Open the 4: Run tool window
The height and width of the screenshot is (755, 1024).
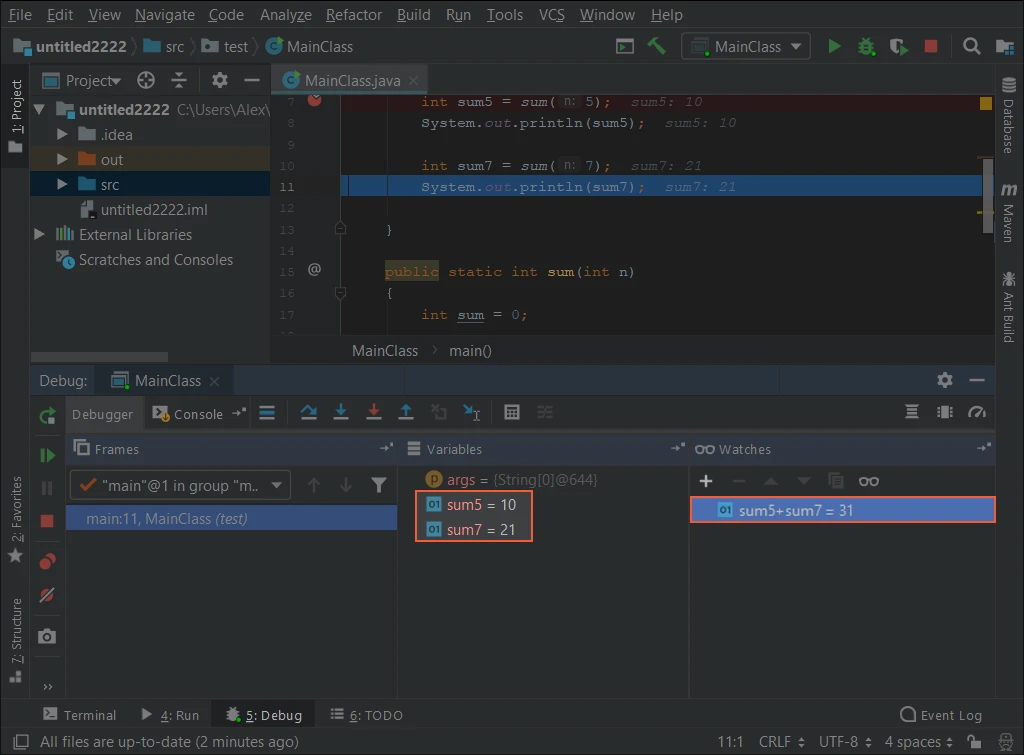(x=170, y=715)
